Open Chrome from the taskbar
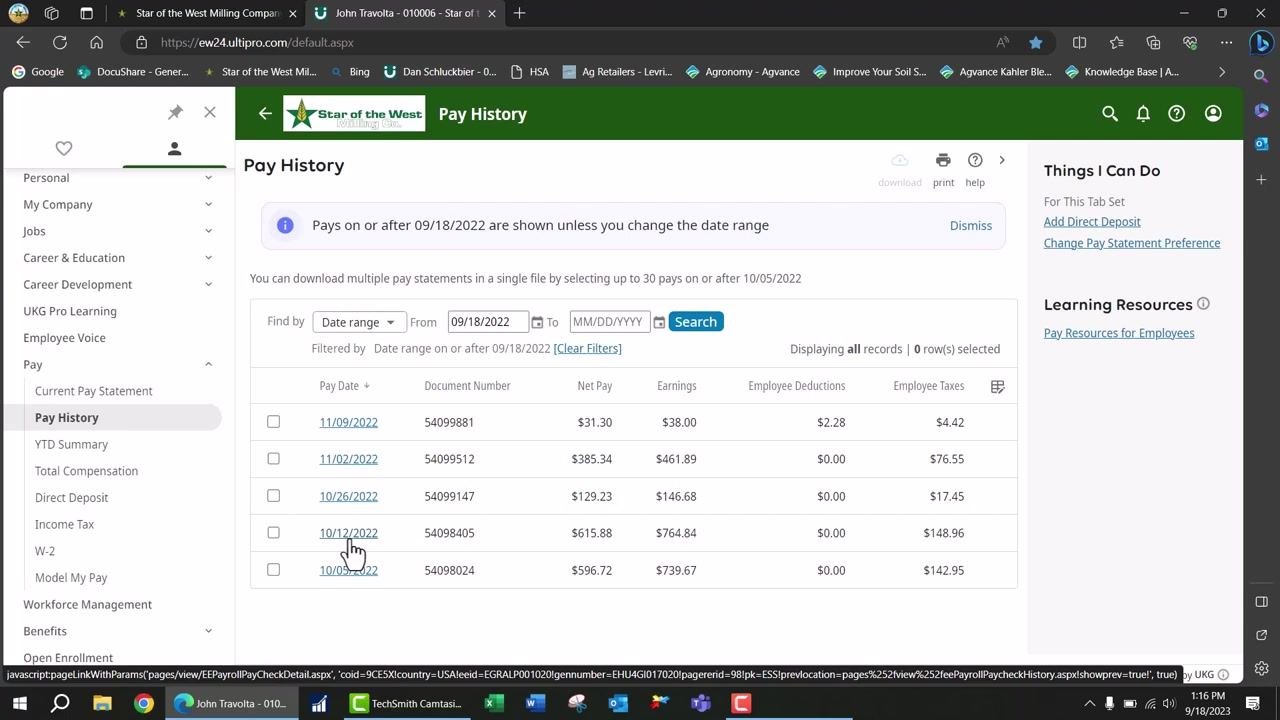 point(144,703)
